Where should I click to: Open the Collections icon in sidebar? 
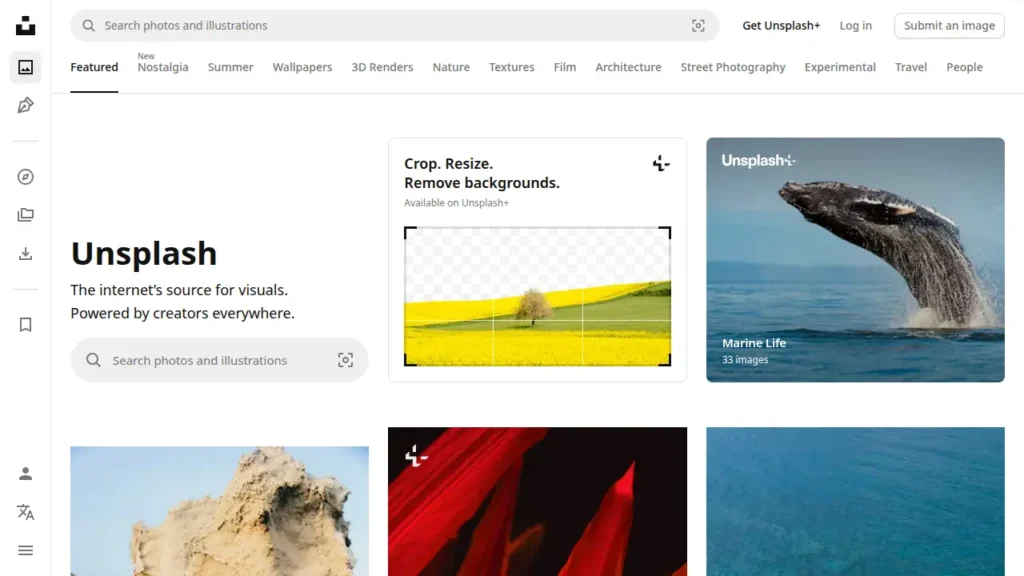click(x=25, y=215)
